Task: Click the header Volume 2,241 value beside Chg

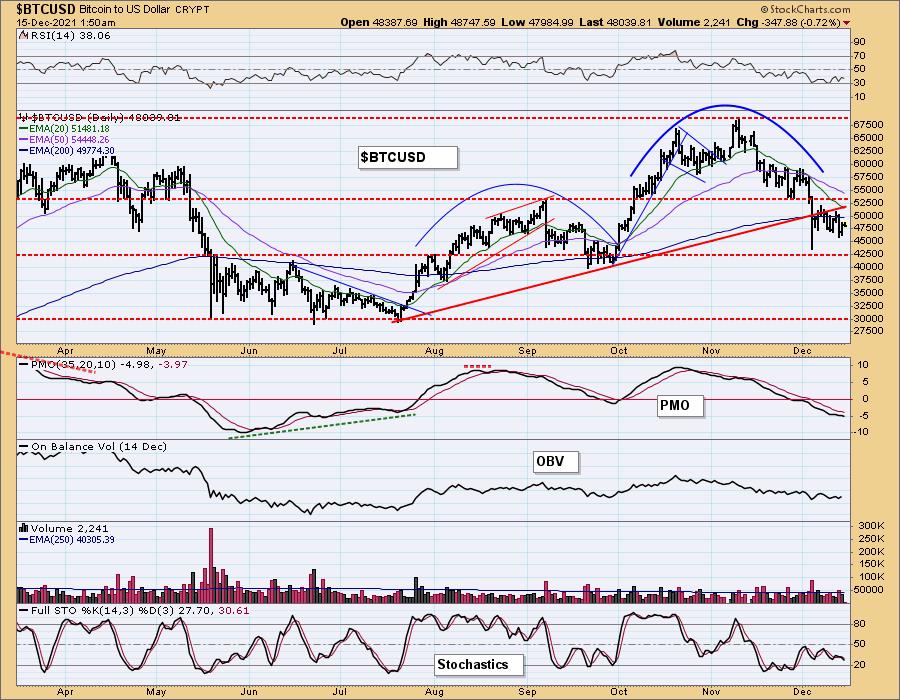Action: click(x=693, y=22)
